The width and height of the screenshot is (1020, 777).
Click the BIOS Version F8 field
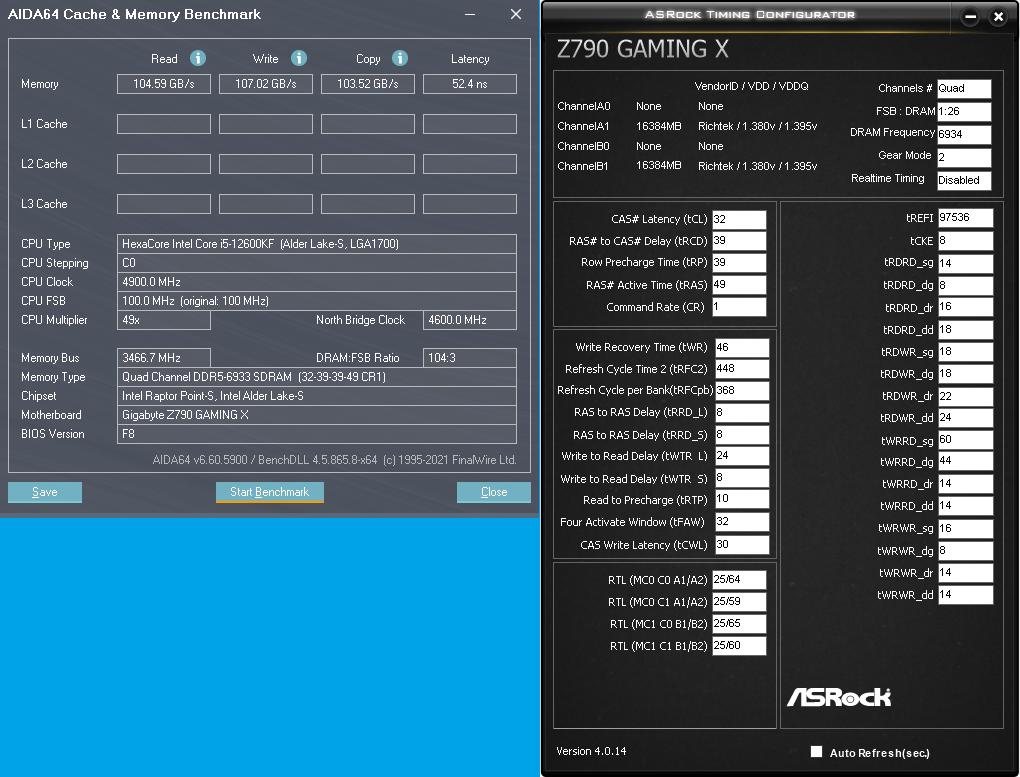click(x=317, y=434)
